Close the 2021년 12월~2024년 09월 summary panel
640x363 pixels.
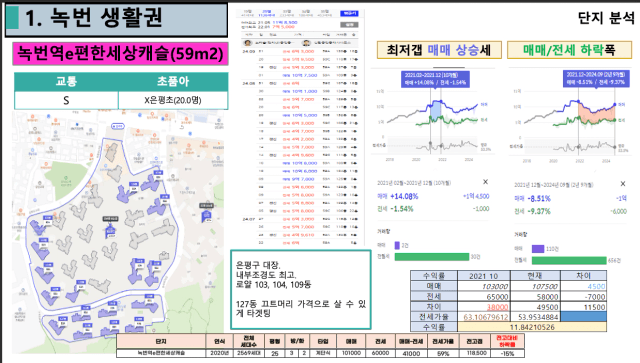[x=623, y=184]
